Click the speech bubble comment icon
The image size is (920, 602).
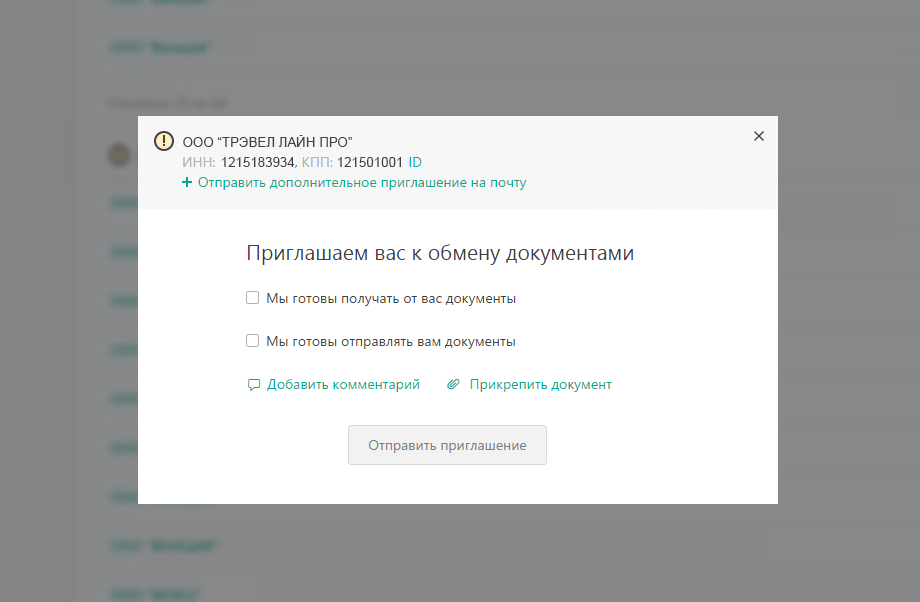(253, 385)
